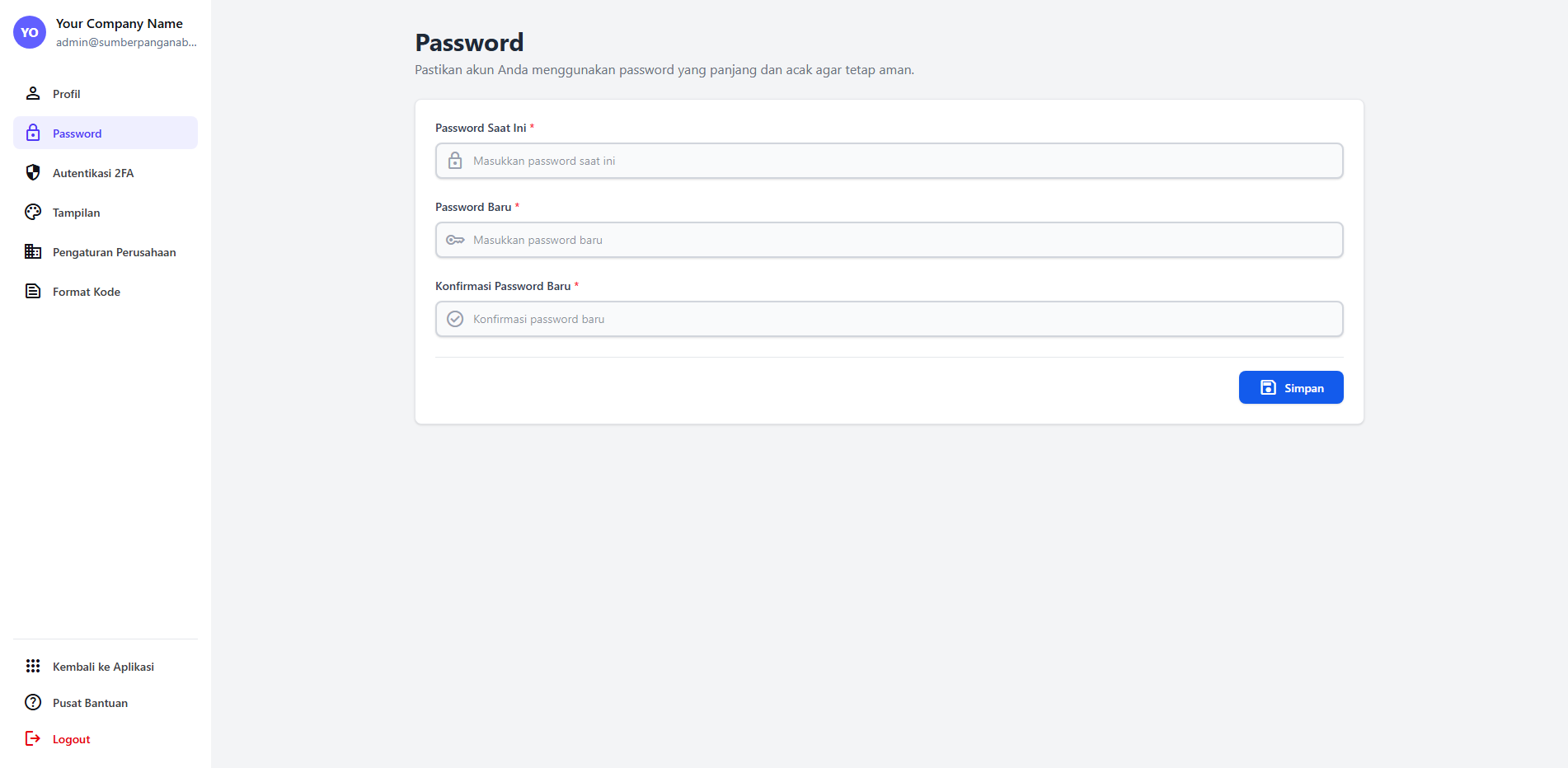
Task: Select the shield icon for Autentikasi 2FA
Action: pos(32,172)
